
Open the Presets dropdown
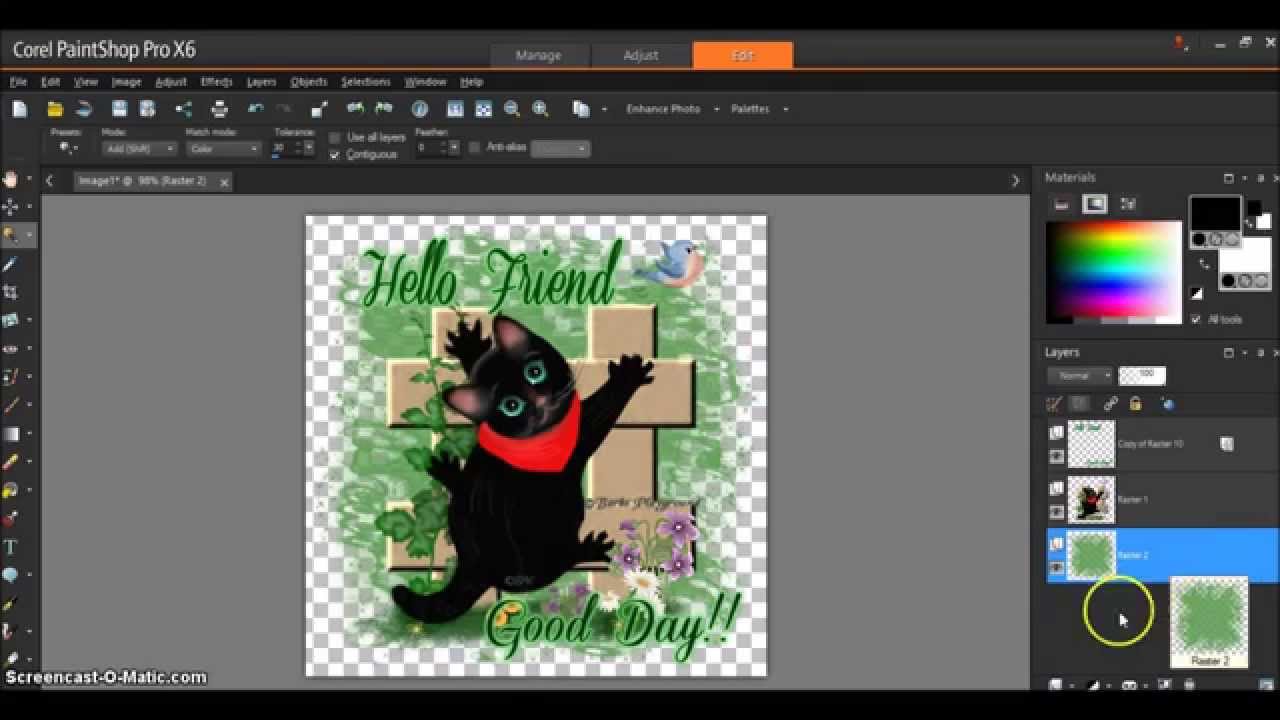68,148
